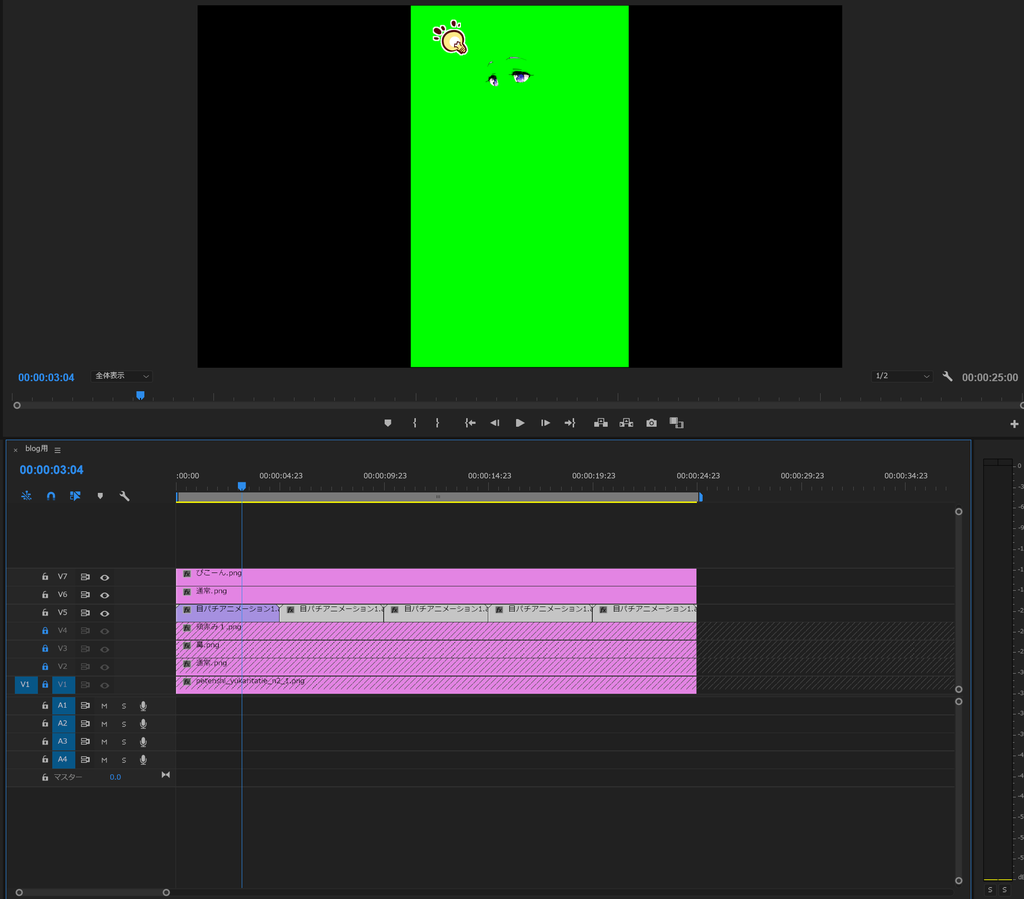Lock track V7 with the padlock
The width and height of the screenshot is (1024, 899).
pyautogui.click(x=45, y=577)
